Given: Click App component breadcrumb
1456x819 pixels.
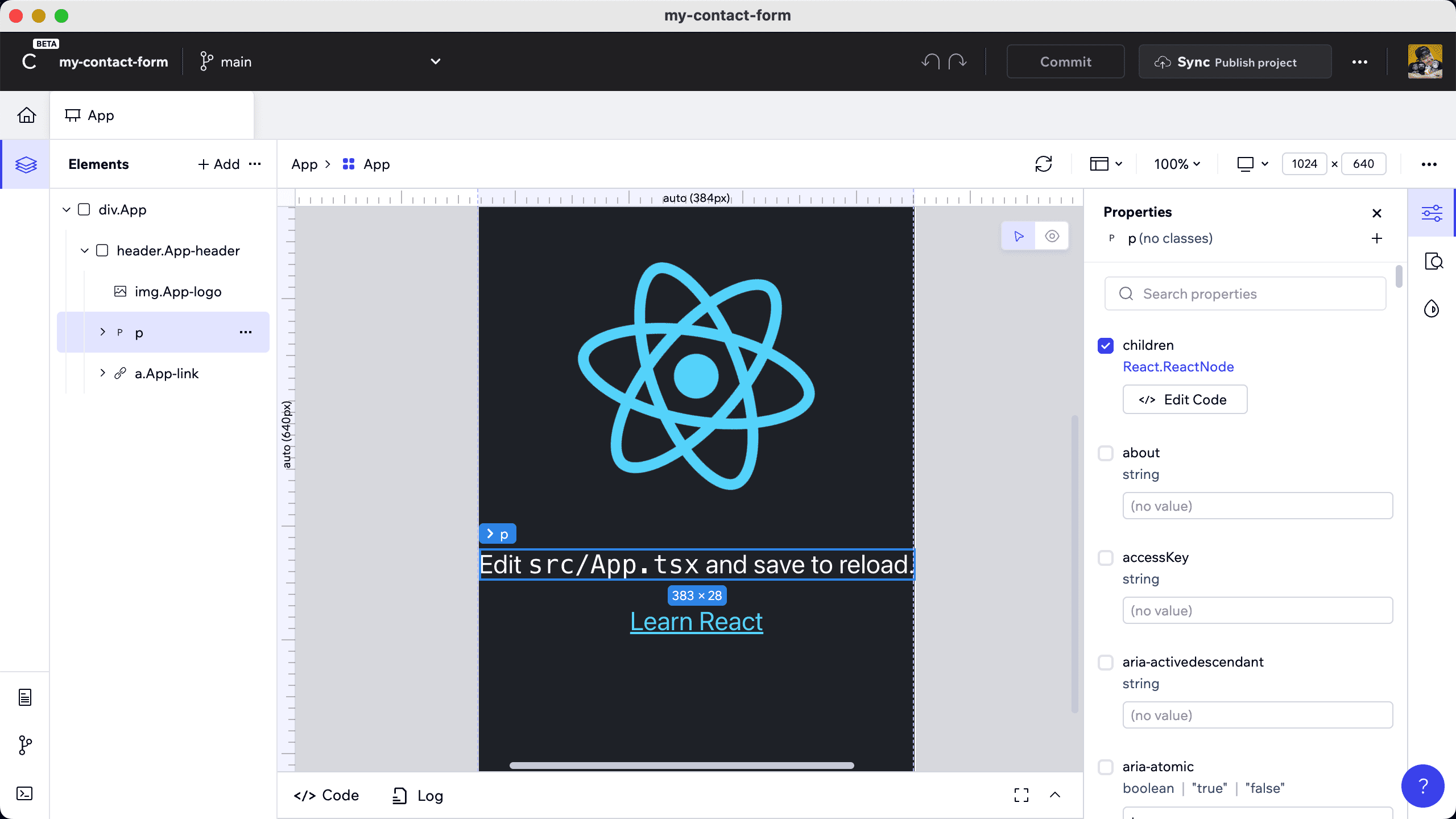Looking at the screenshot, I should tap(366, 164).
